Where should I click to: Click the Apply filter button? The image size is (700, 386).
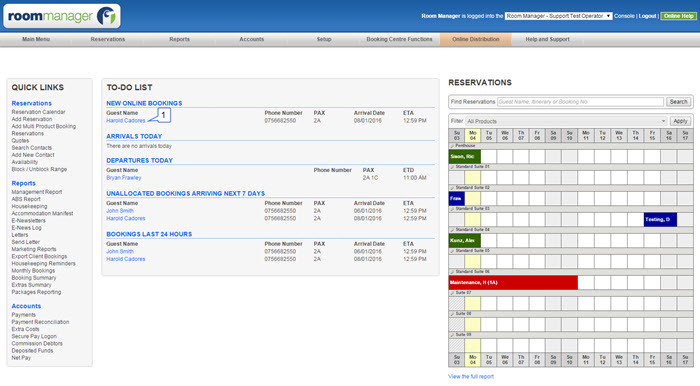coord(680,121)
